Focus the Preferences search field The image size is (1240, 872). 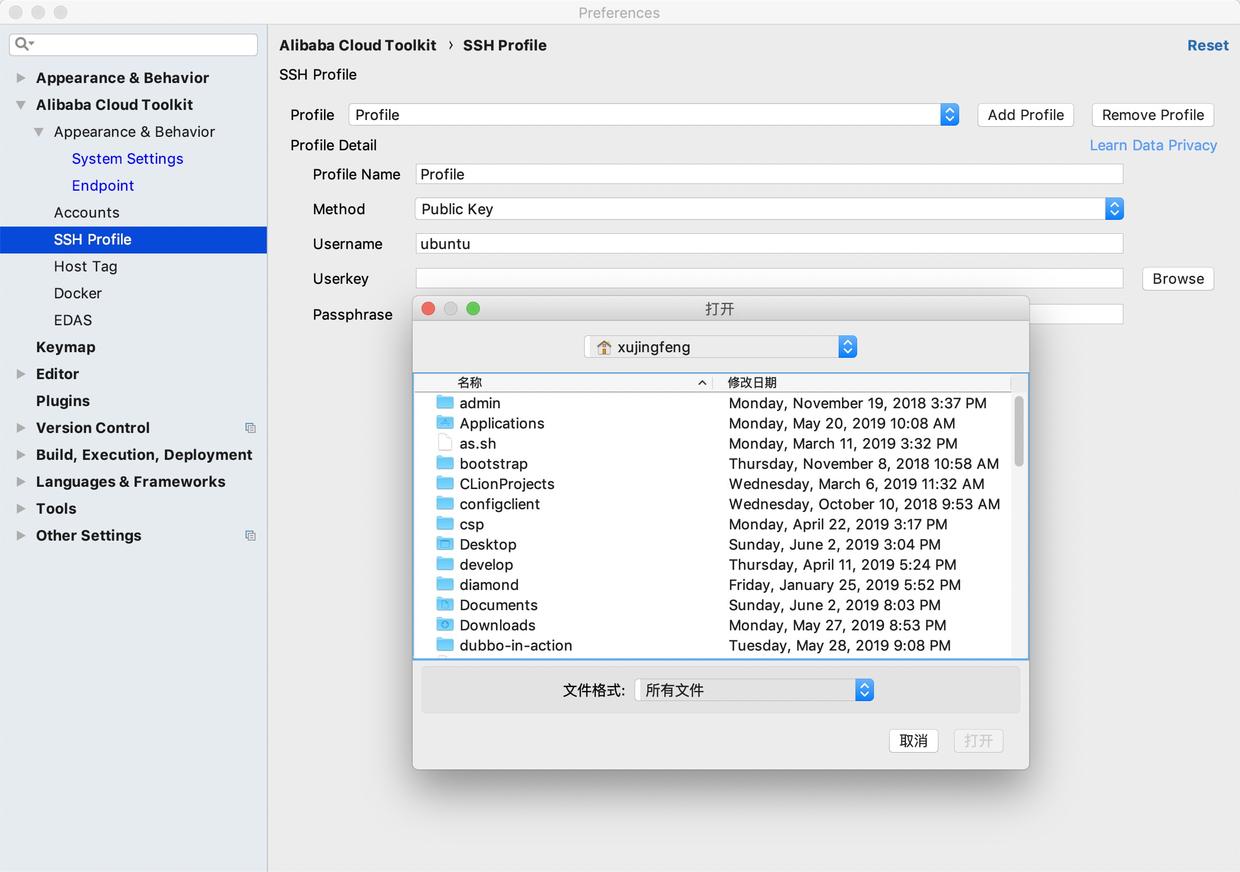tap(133, 45)
